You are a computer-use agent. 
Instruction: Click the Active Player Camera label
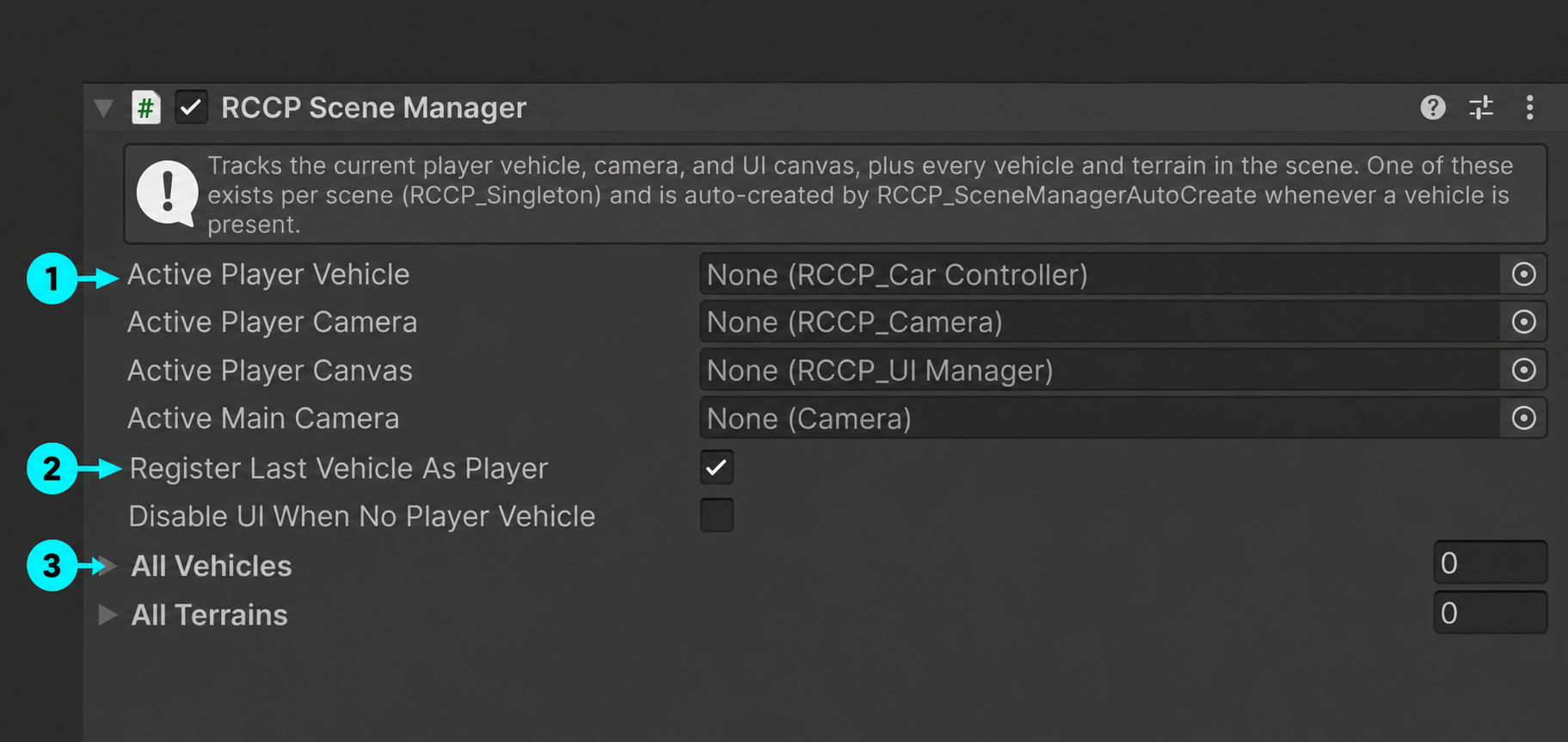tap(272, 322)
